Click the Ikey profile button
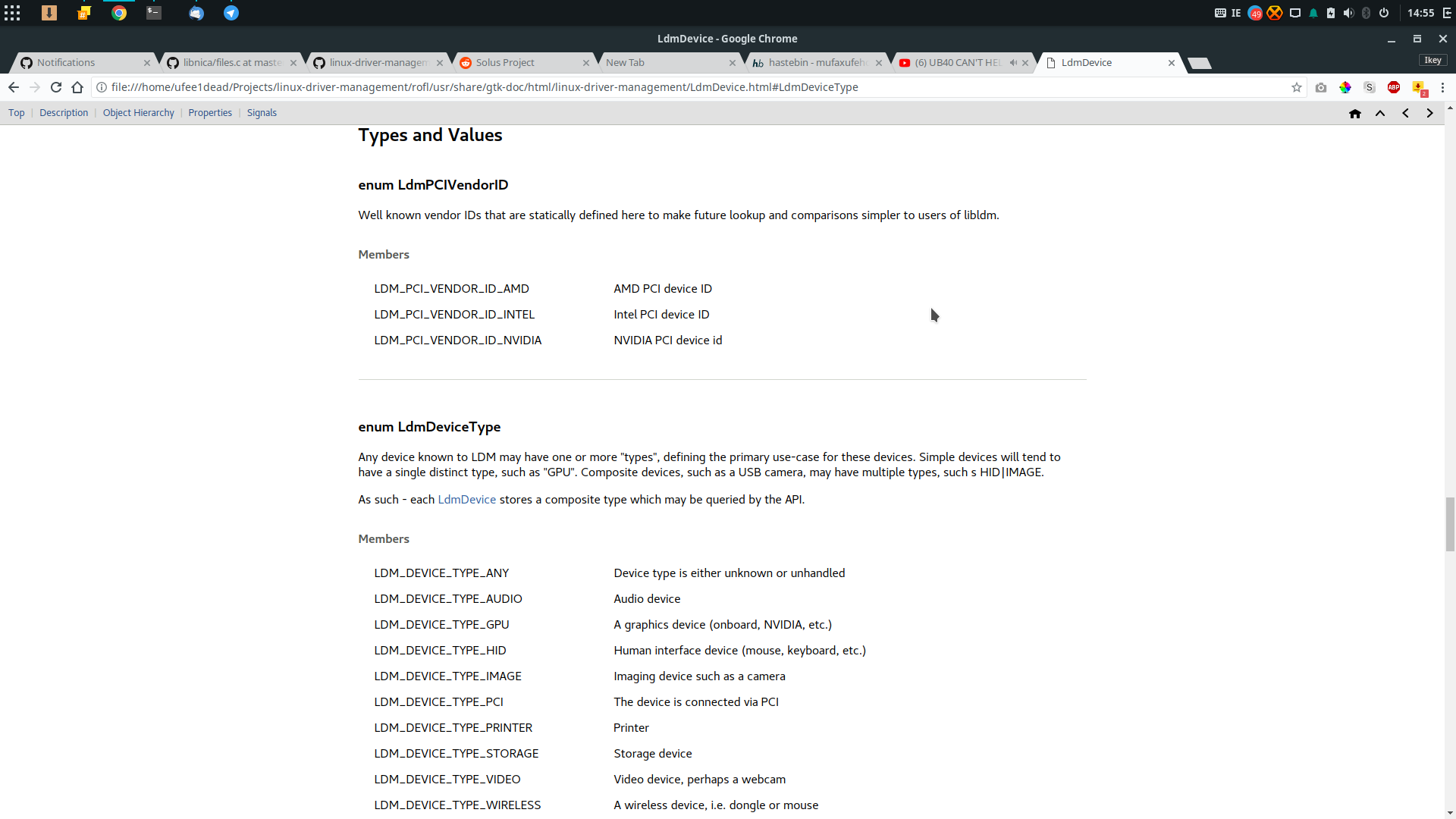 [1432, 61]
